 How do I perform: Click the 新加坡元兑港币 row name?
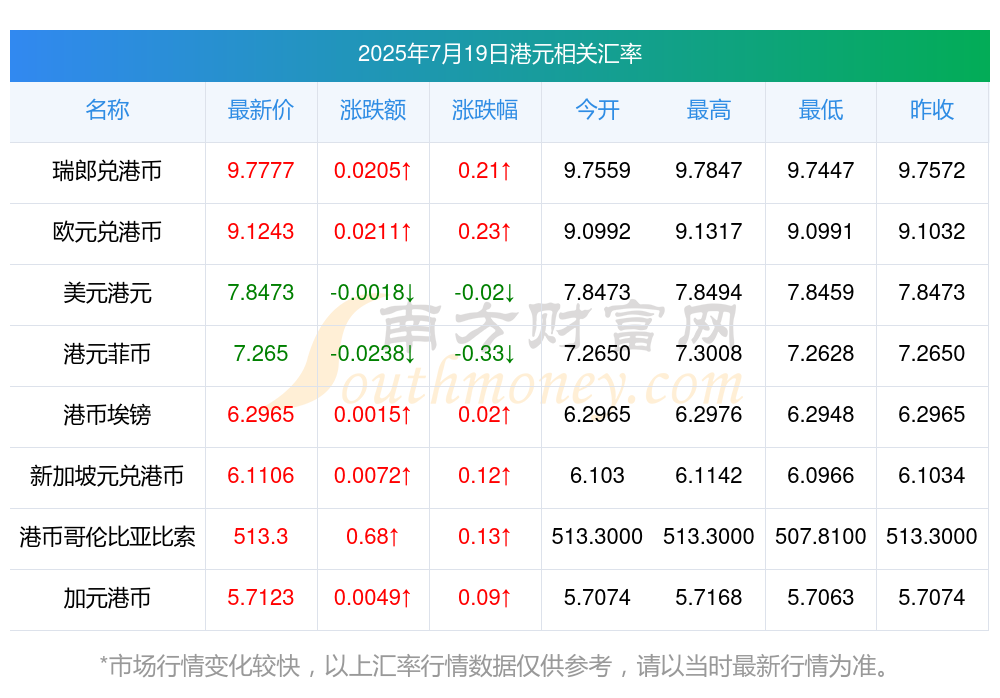click(107, 476)
